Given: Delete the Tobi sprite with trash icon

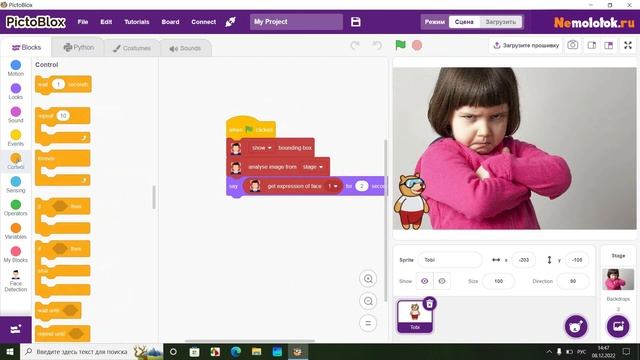Looking at the screenshot, I should (429, 303).
